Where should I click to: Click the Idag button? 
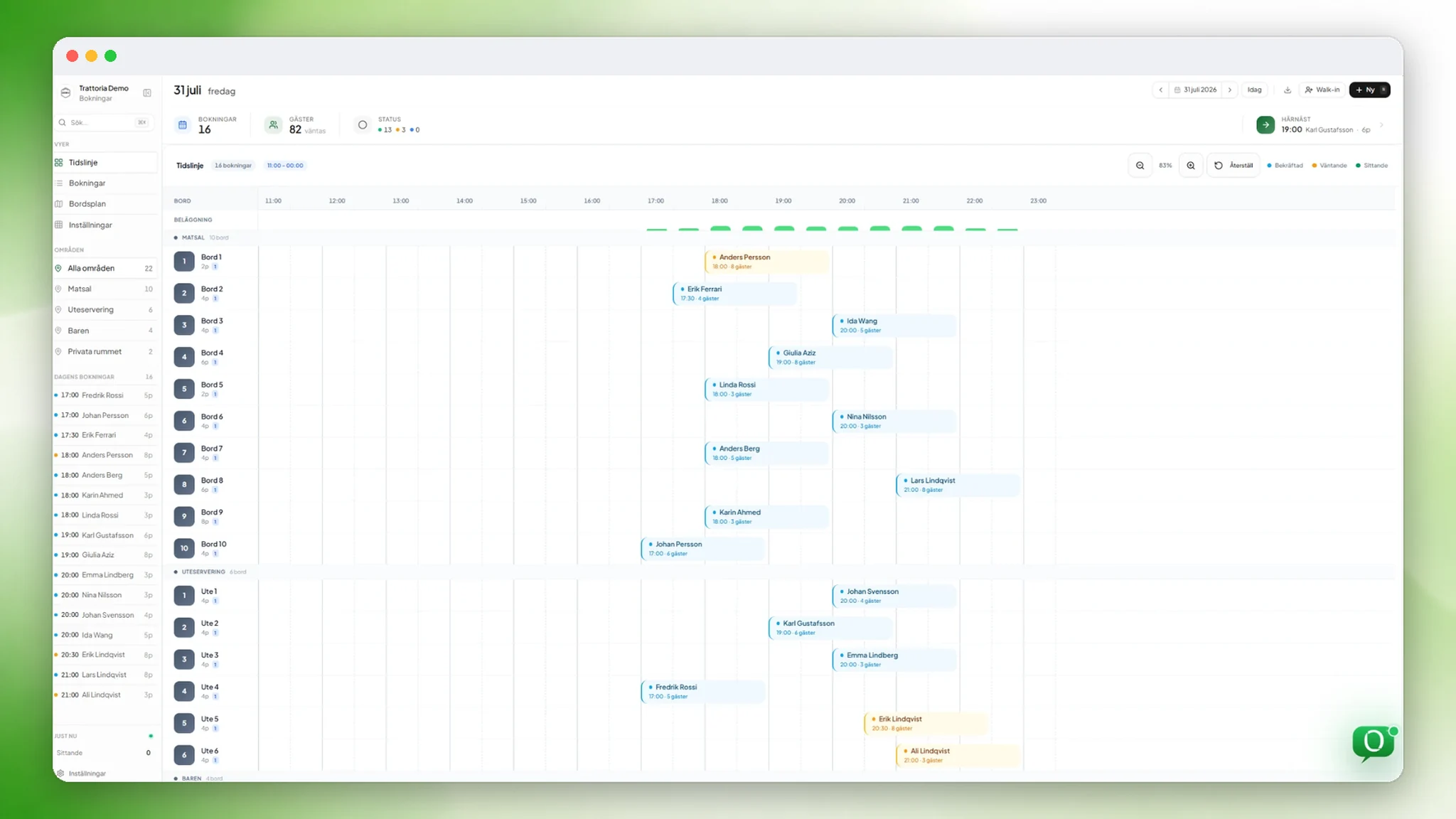click(x=1254, y=90)
